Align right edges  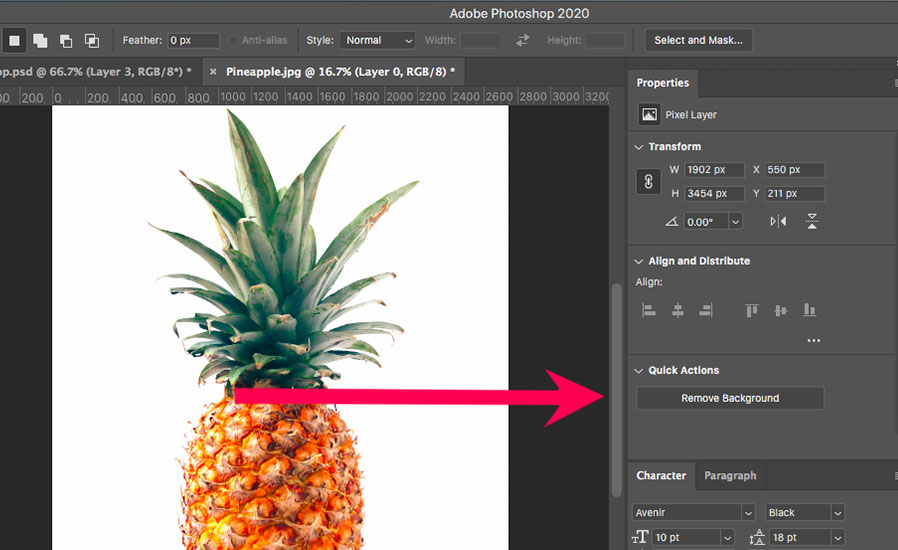click(x=706, y=310)
